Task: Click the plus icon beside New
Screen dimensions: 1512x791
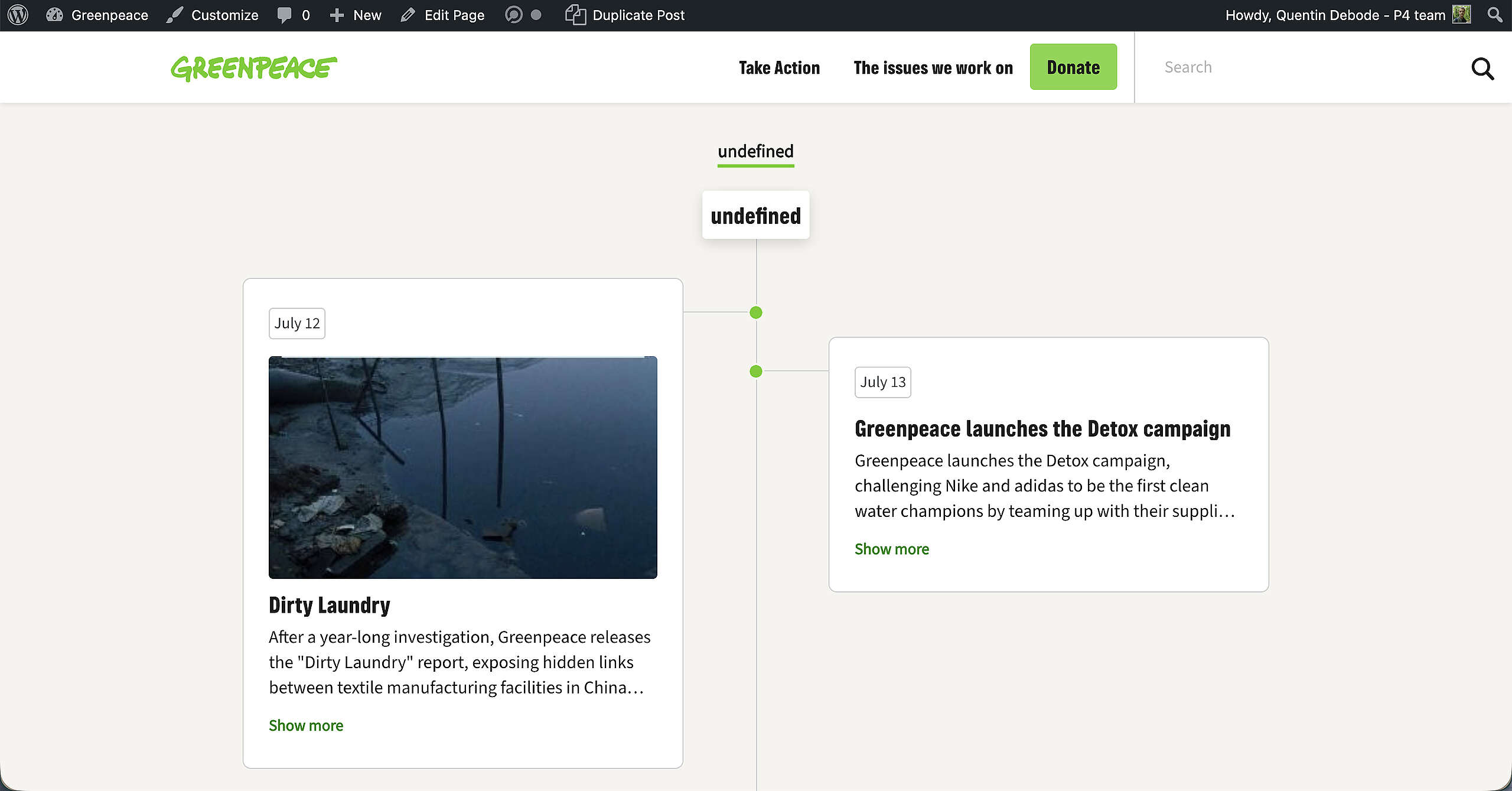Action: [337, 15]
